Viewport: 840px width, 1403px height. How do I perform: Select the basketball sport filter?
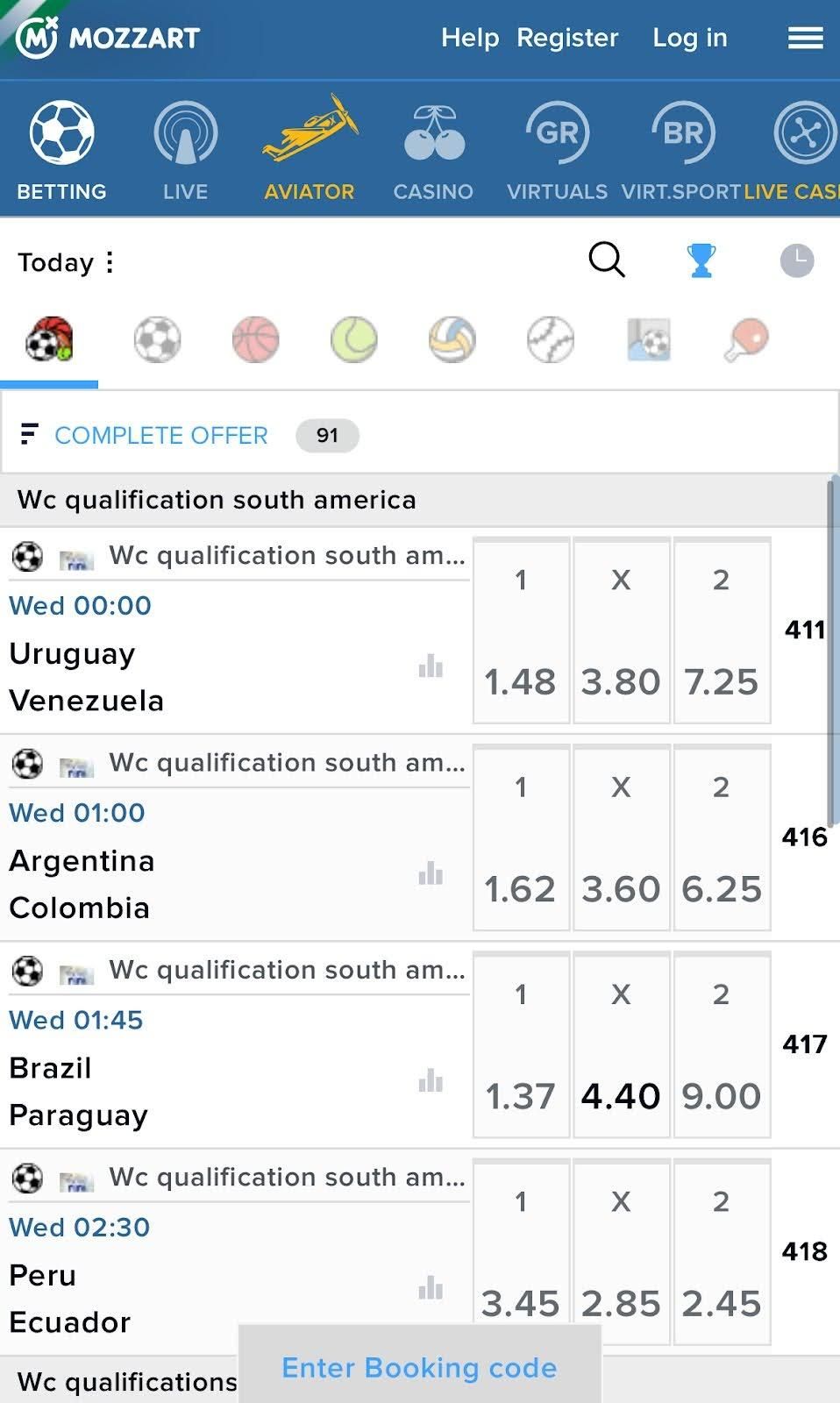(255, 340)
